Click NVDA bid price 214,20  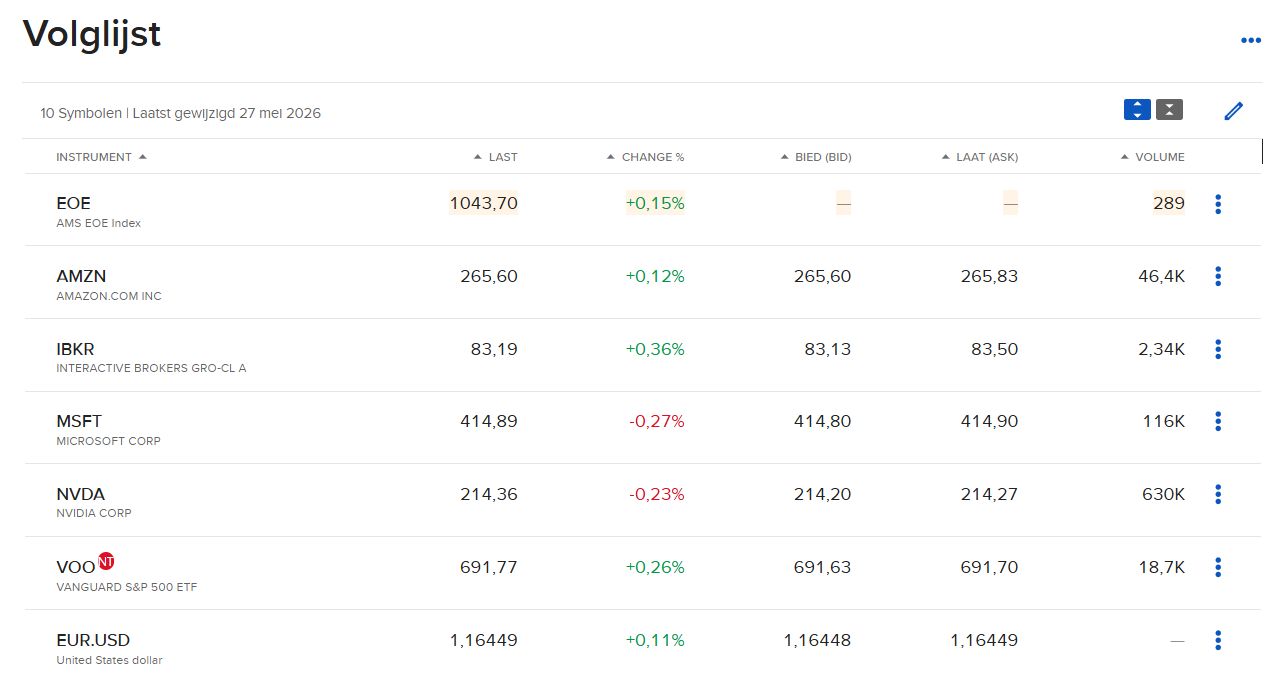click(823, 494)
